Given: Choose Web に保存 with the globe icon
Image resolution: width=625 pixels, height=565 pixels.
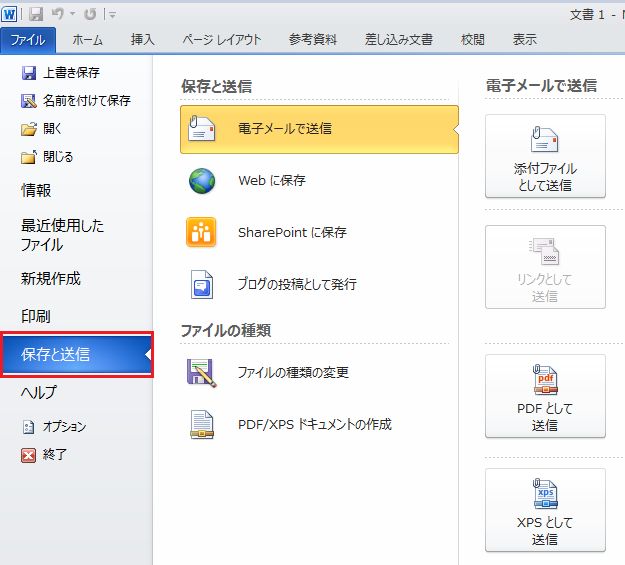Looking at the screenshot, I should click(271, 181).
